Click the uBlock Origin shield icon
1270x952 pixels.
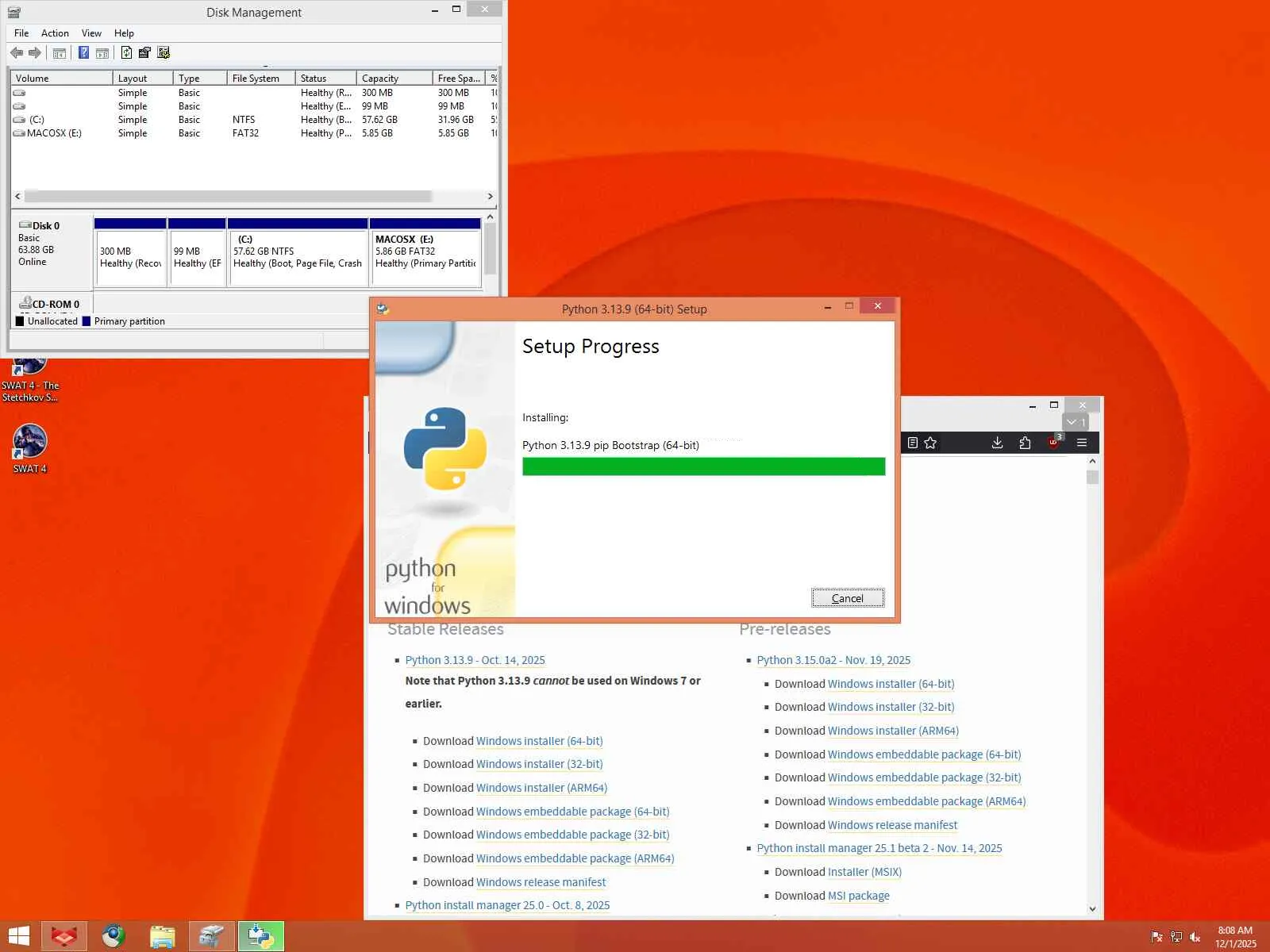(1054, 442)
